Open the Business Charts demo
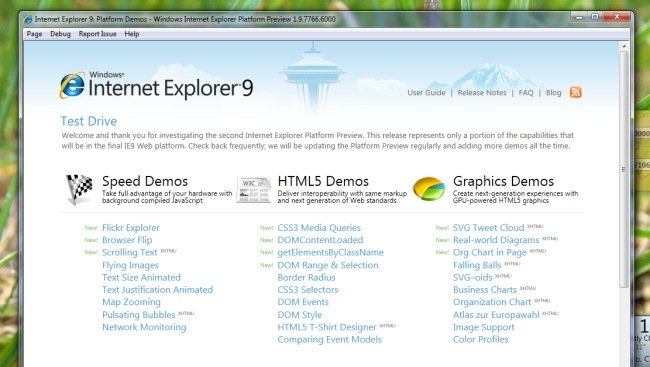The height and width of the screenshot is (367, 650). [x=485, y=289]
